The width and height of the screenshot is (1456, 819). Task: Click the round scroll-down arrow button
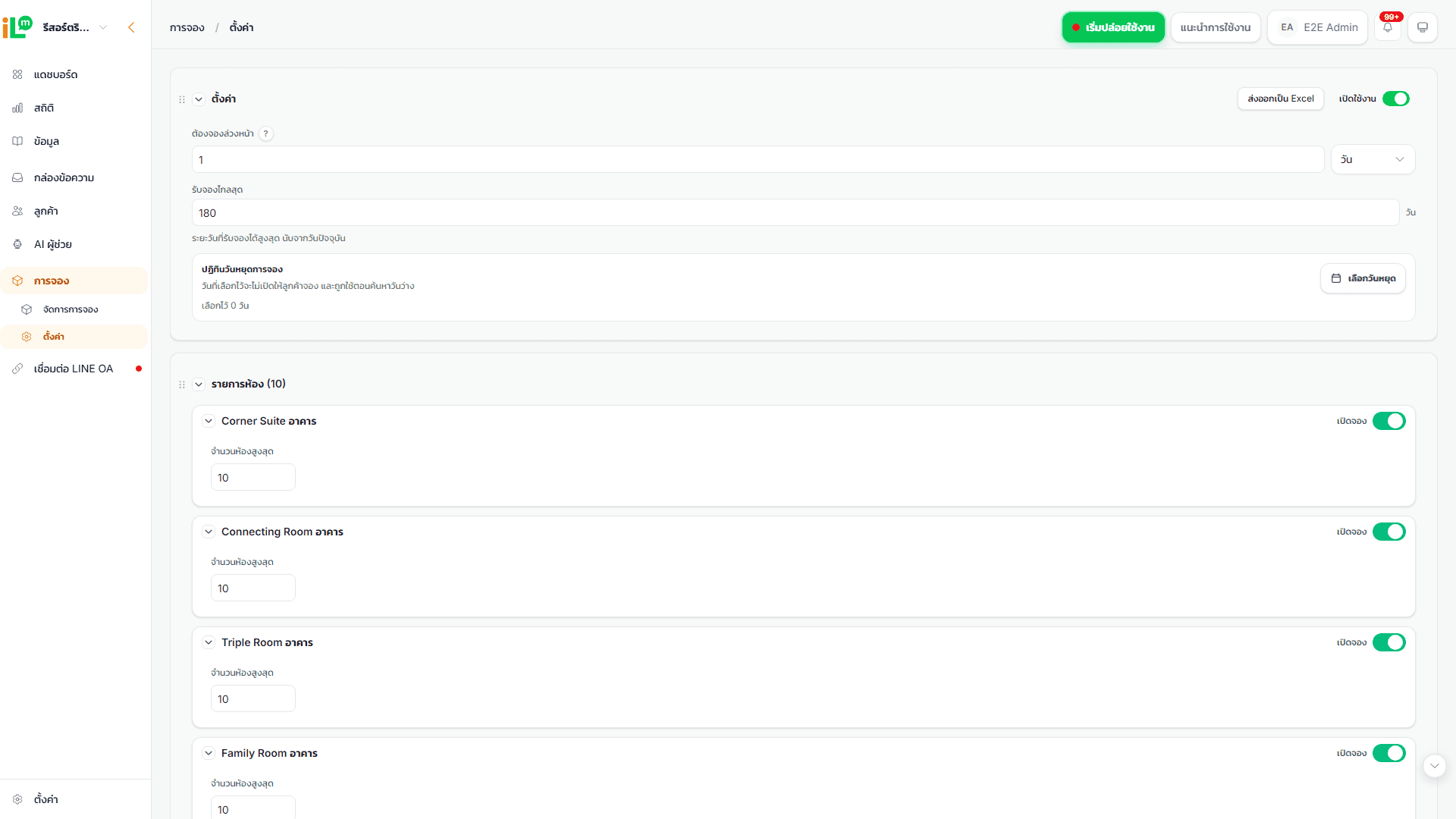point(1434,766)
